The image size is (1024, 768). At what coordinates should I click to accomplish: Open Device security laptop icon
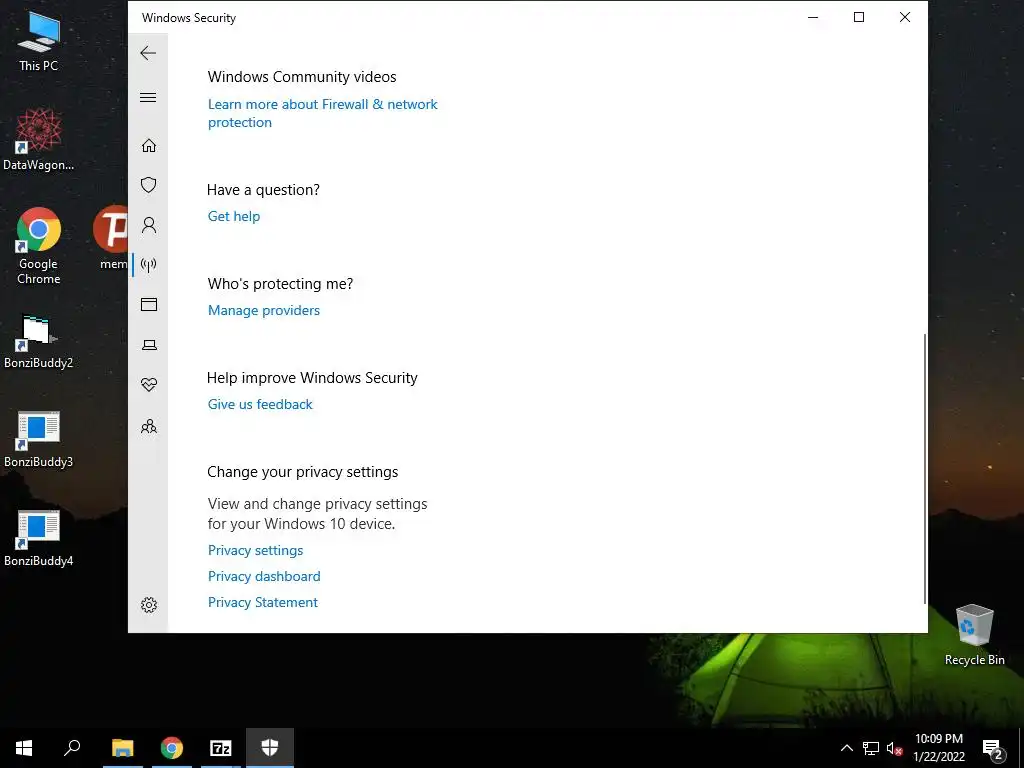coord(149,345)
